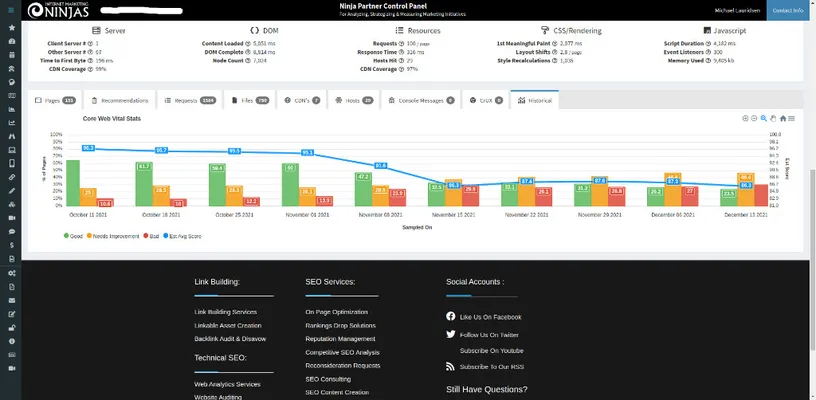Open the chart export menu icon

coord(791,118)
